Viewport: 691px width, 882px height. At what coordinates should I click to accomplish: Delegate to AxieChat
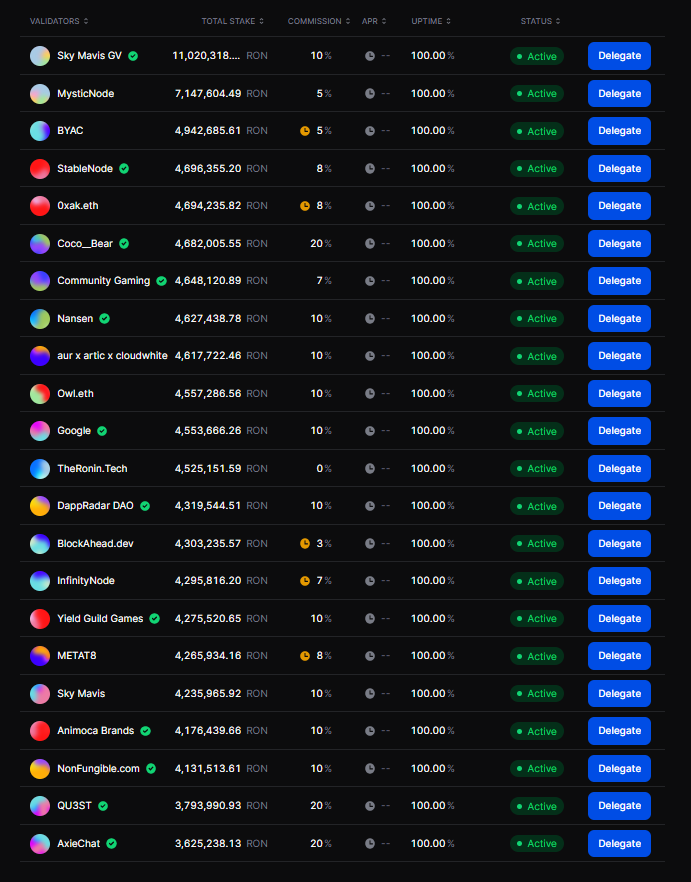click(x=619, y=843)
